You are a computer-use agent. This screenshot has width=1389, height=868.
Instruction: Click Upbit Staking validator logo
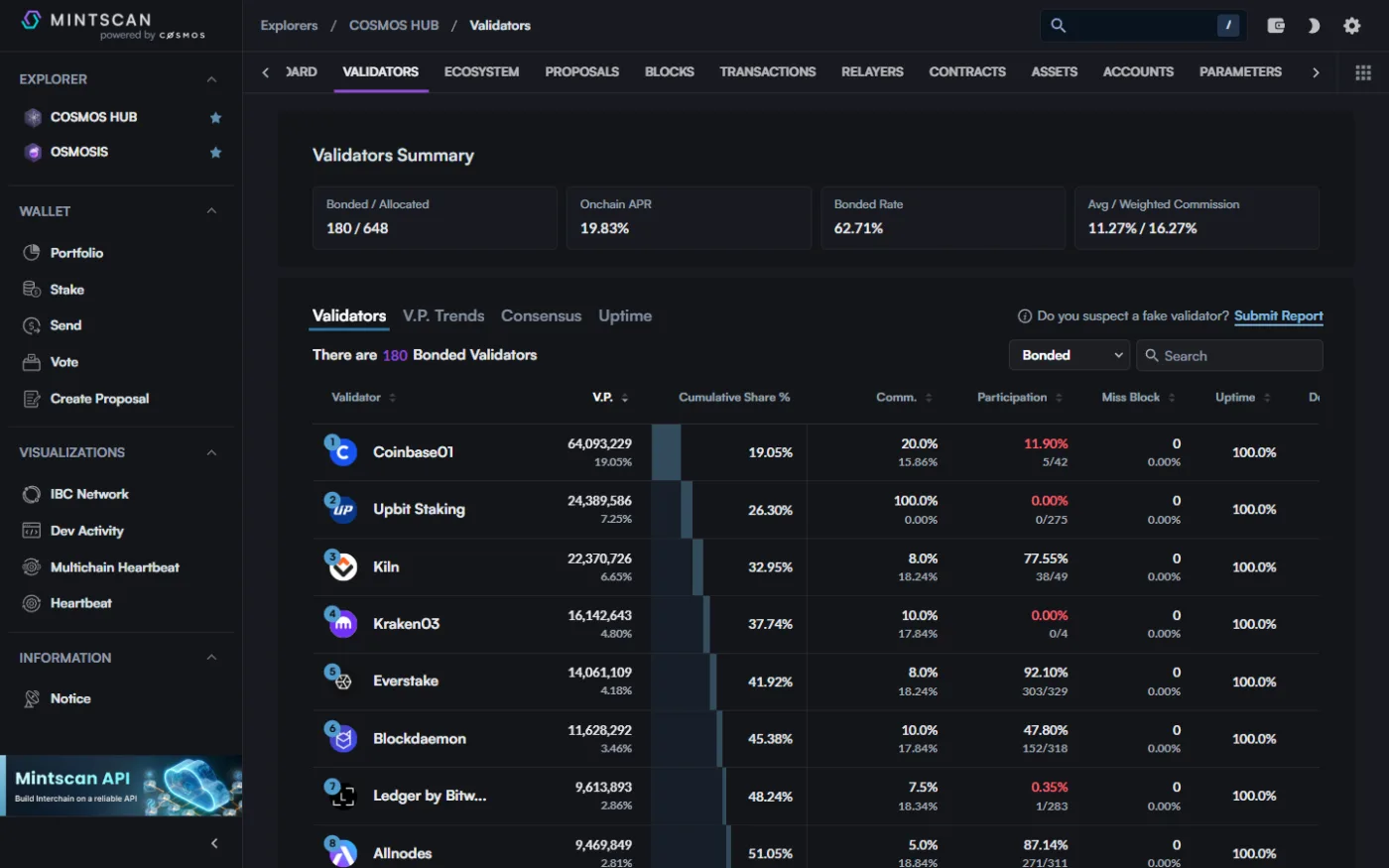point(342,509)
